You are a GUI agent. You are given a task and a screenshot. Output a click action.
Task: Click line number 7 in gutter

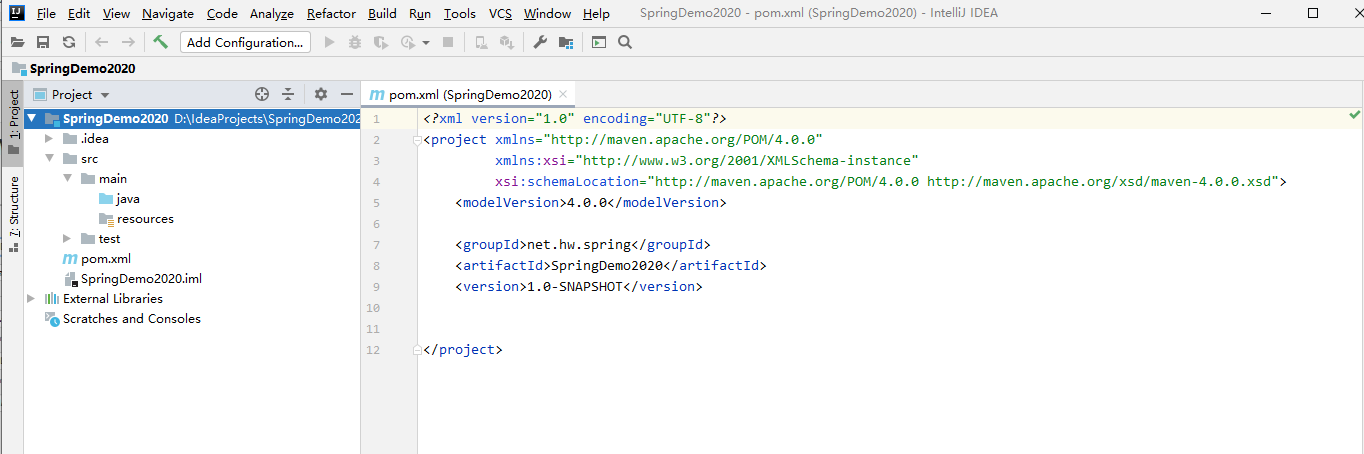coord(375,245)
